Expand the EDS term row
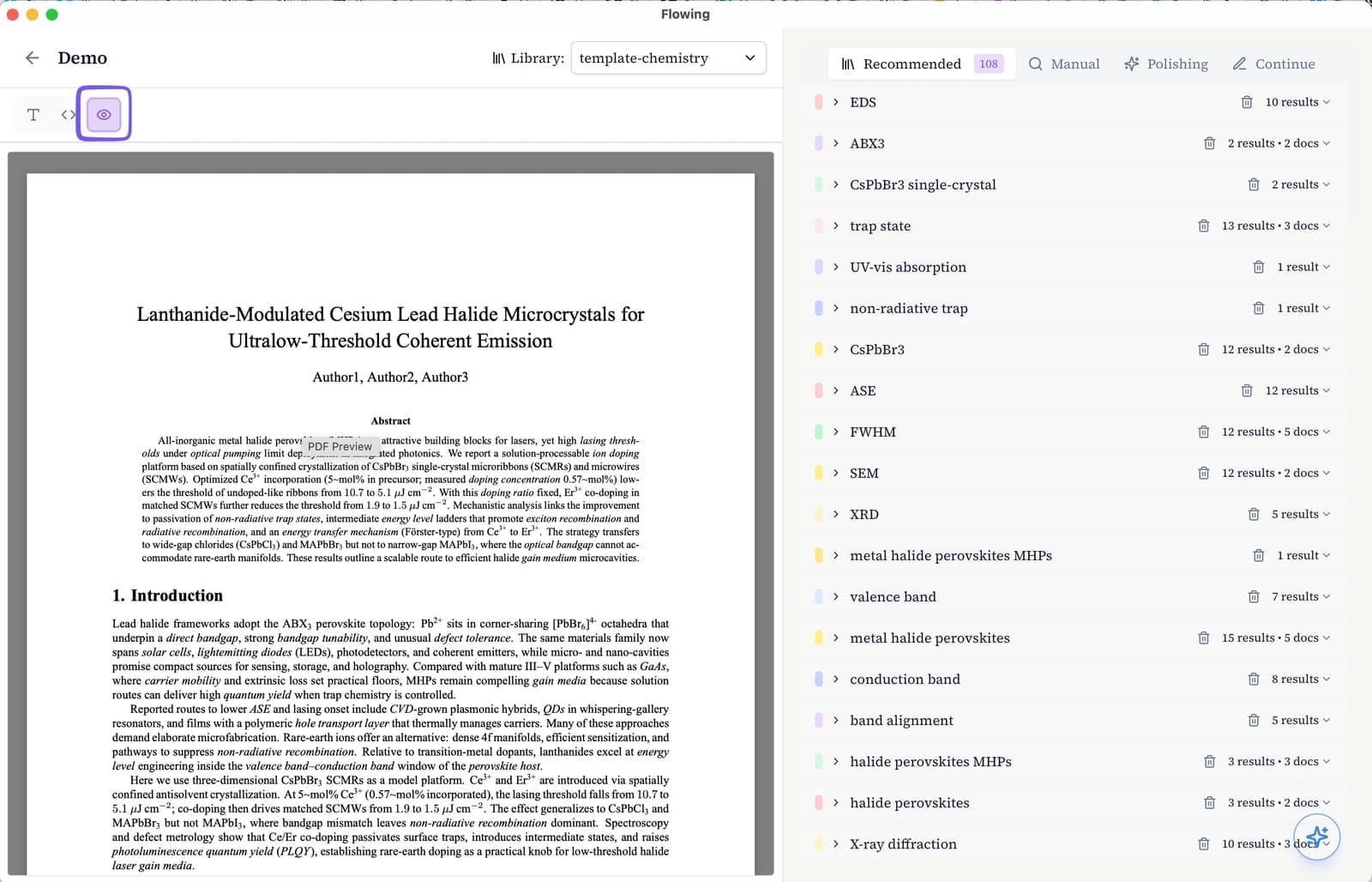 (x=835, y=102)
